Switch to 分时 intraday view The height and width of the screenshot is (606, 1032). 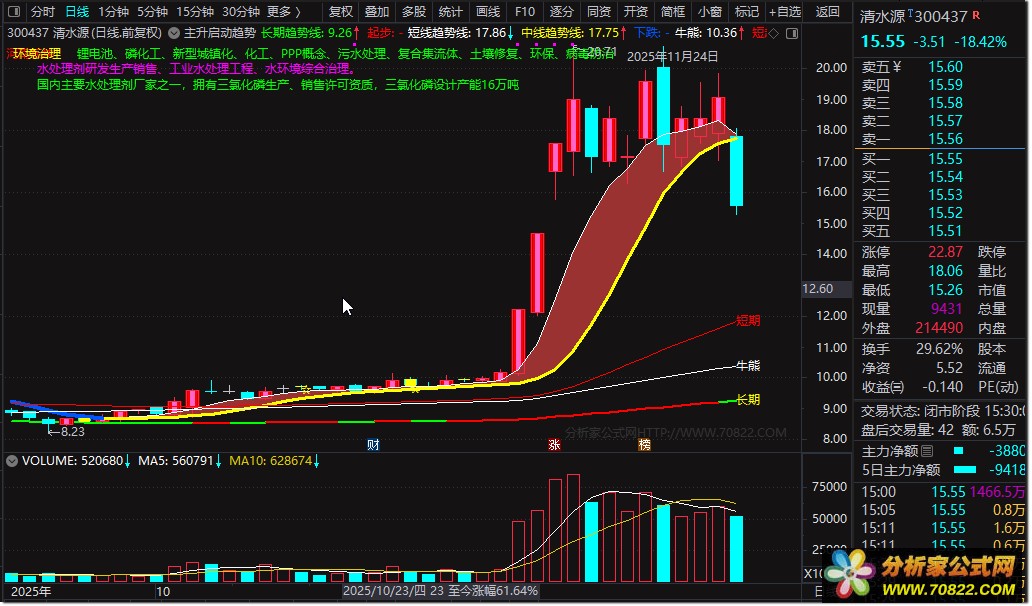[43, 12]
